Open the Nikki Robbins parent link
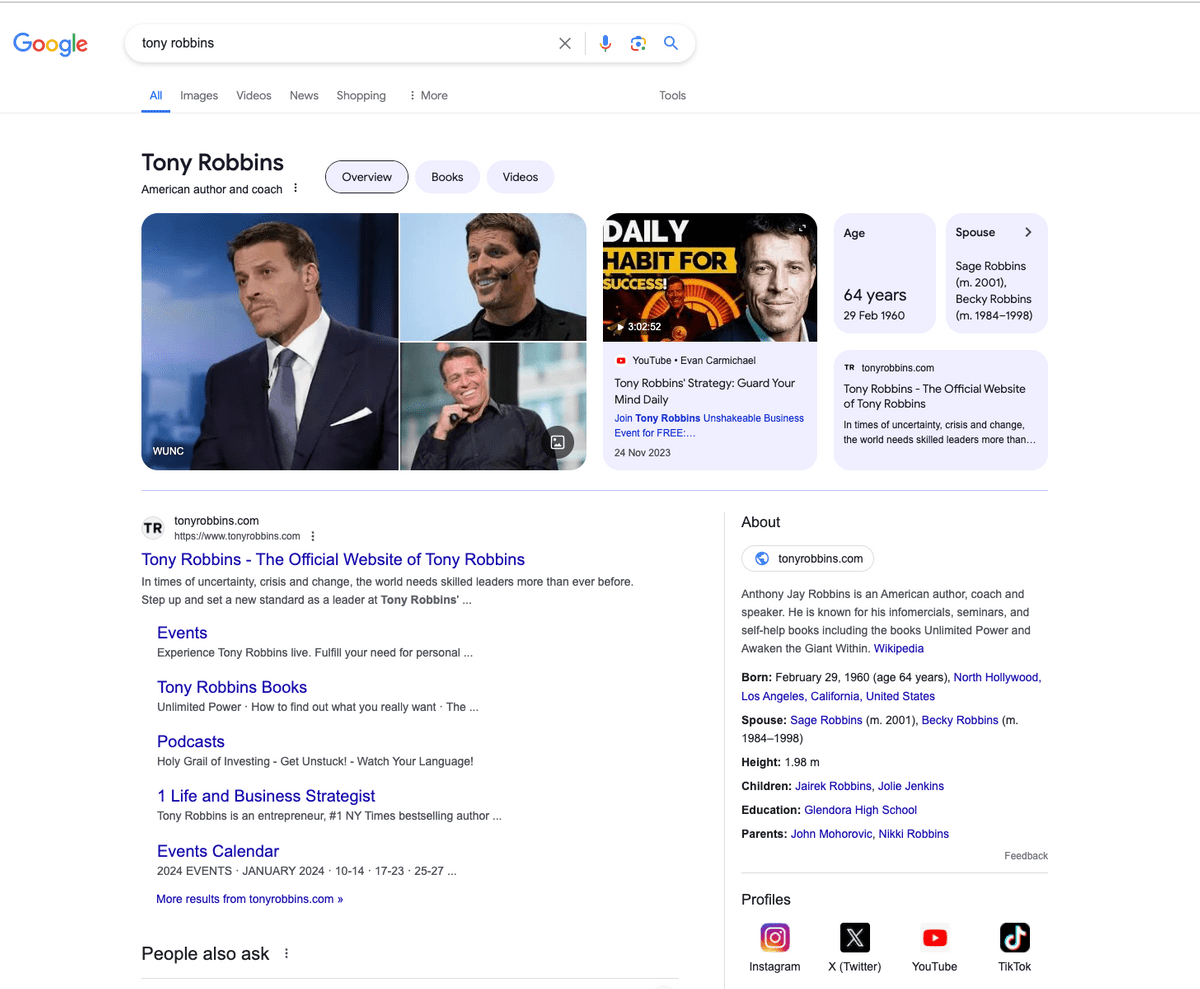Image resolution: width=1200 pixels, height=989 pixels. click(x=914, y=834)
